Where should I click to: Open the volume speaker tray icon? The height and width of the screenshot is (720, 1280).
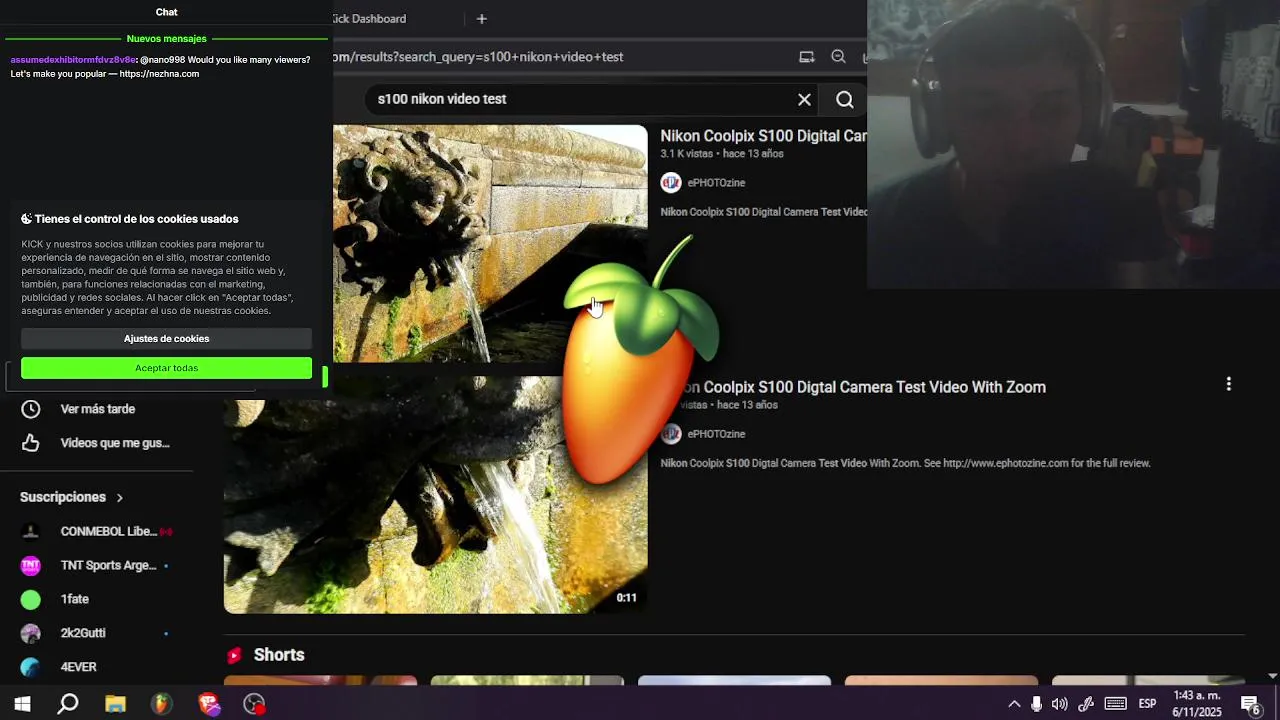(x=1060, y=704)
